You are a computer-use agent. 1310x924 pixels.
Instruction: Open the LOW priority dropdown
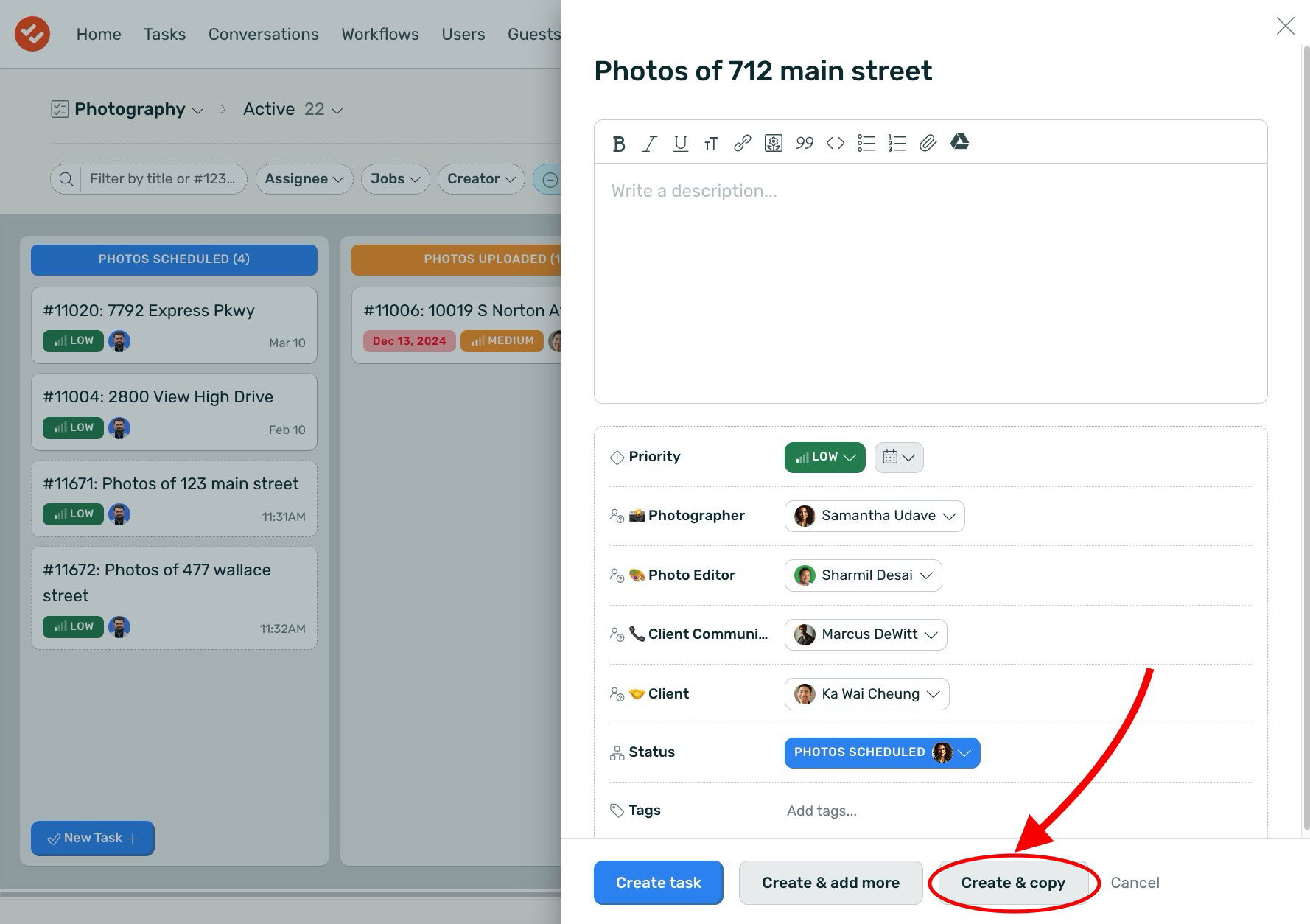pos(824,458)
